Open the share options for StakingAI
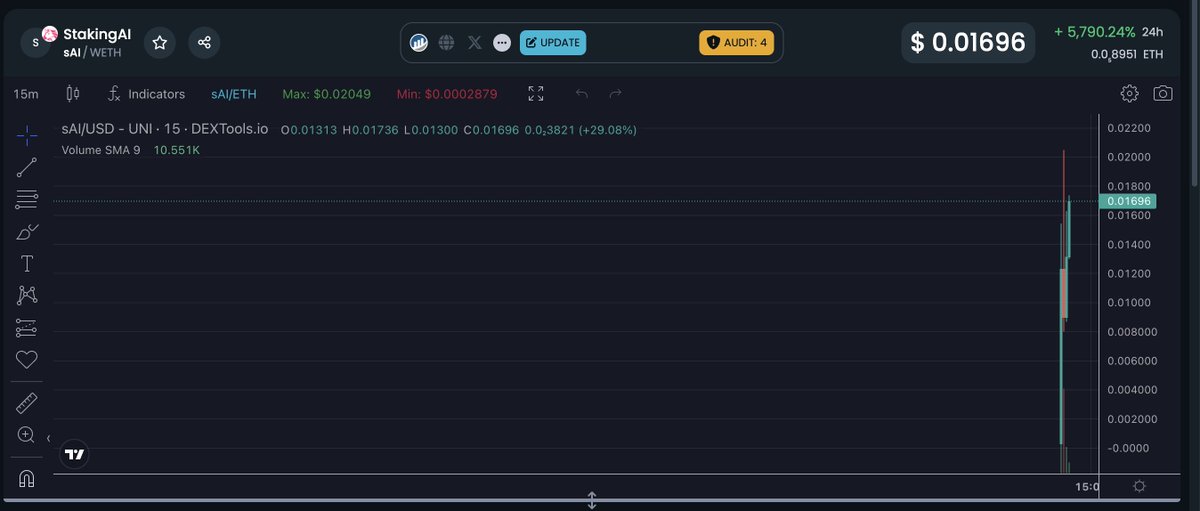Screen dimensions: 1200x511 coord(204,42)
